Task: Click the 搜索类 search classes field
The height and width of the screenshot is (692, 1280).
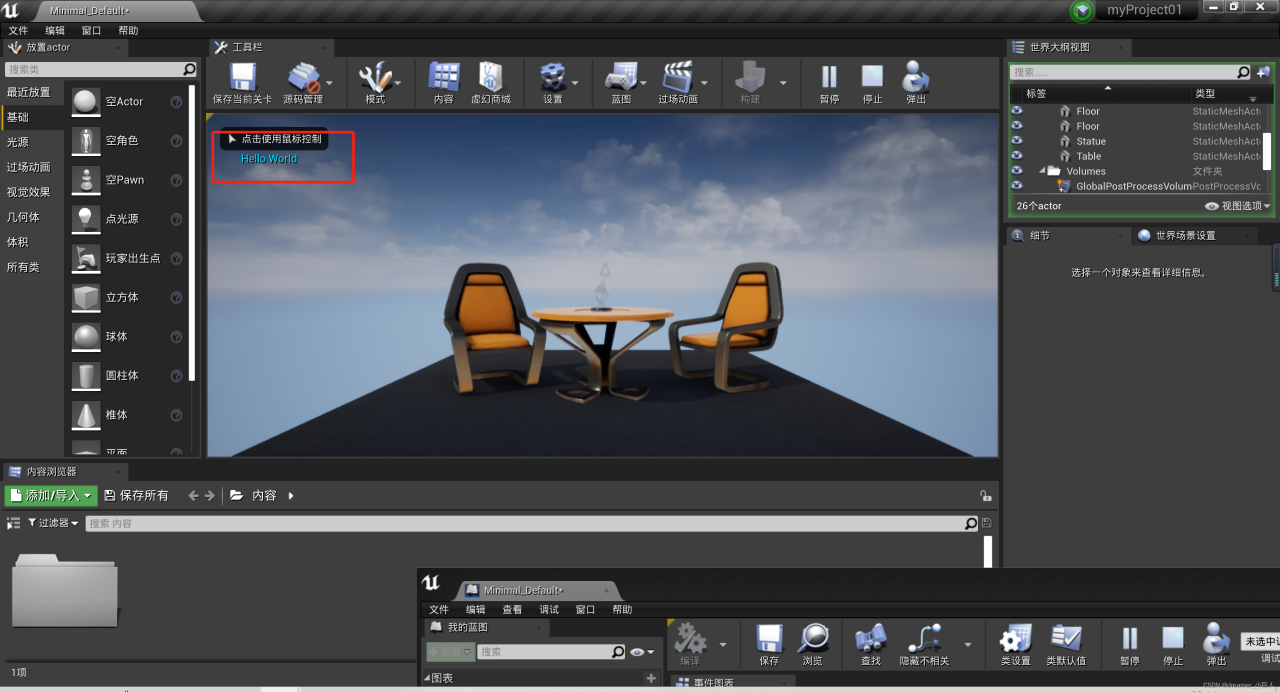Action: [x=101, y=70]
